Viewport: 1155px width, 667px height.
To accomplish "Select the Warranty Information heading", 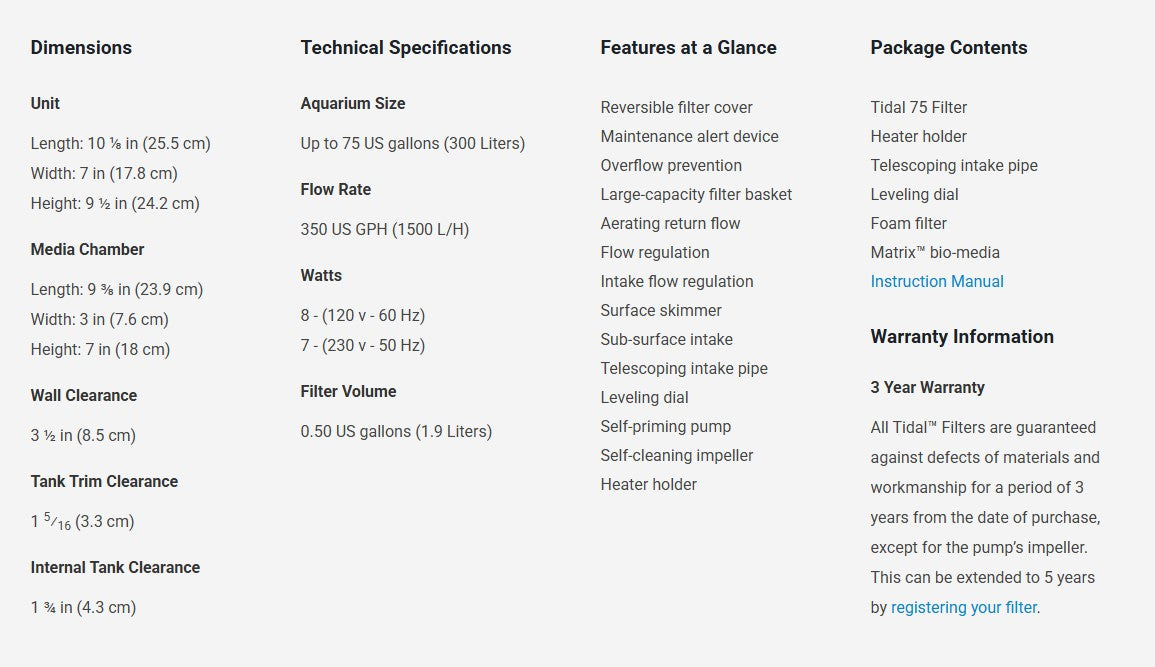I will pyautogui.click(x=961, y=336).
